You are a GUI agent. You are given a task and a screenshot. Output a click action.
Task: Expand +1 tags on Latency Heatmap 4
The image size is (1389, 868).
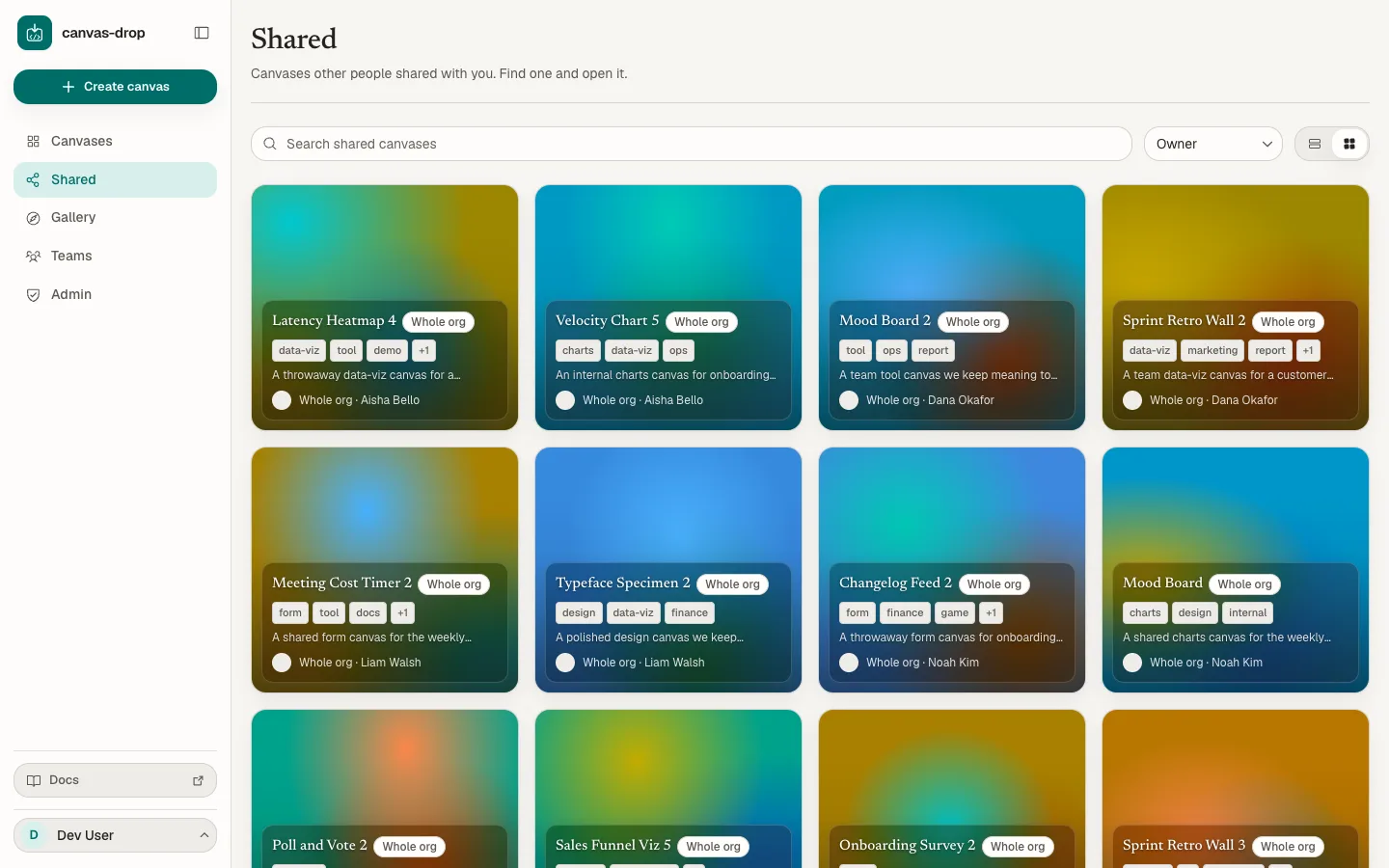click(x=423, y=351)
